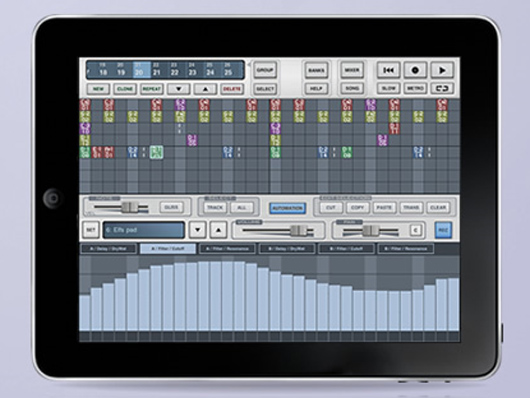Switch to the A / Filter / Cutoff tab
Image resolution: width=530 pixels, height=398 pixels.
168,249
